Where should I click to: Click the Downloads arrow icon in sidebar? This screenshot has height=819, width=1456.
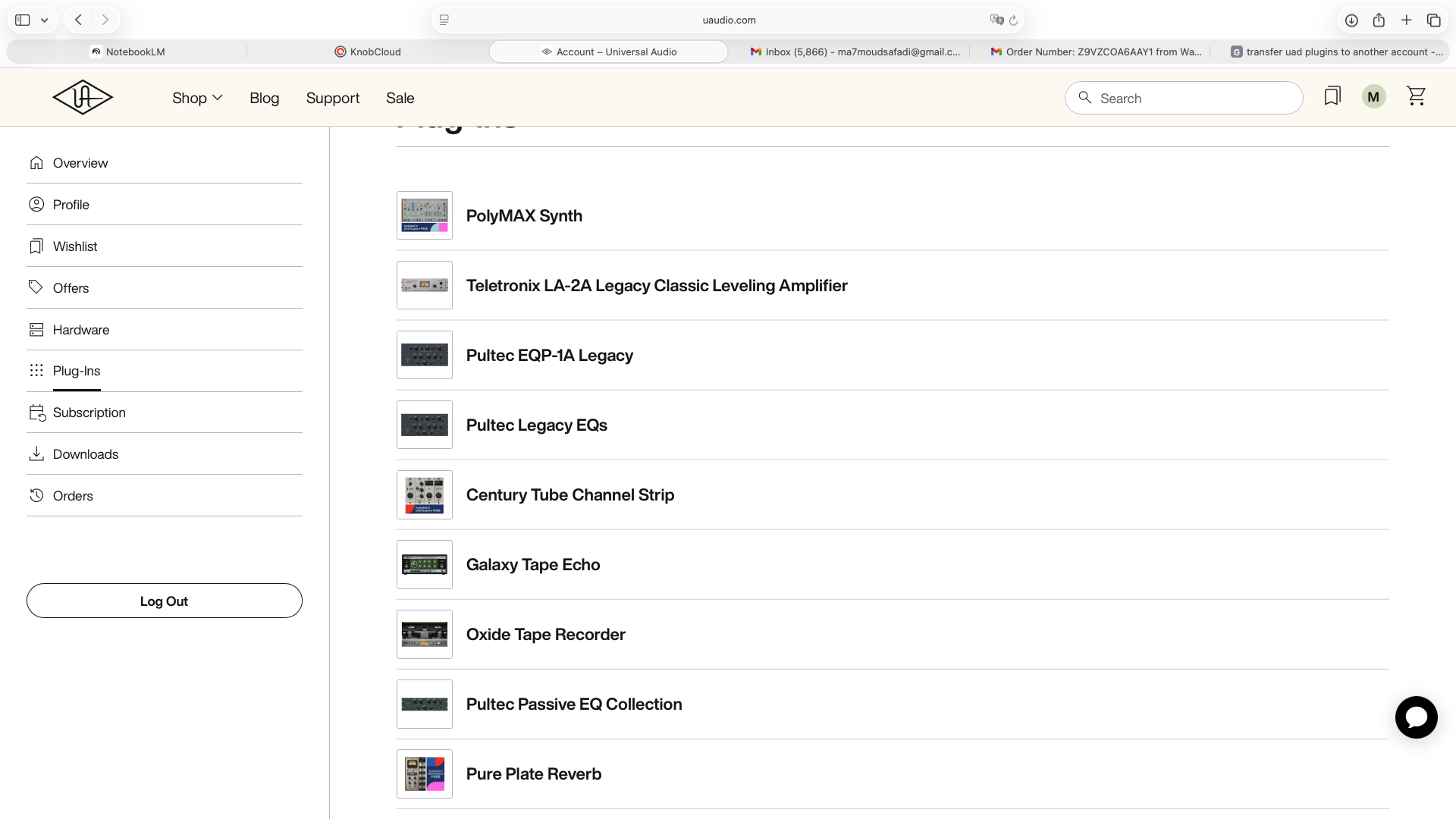click(x=36, y=454)
